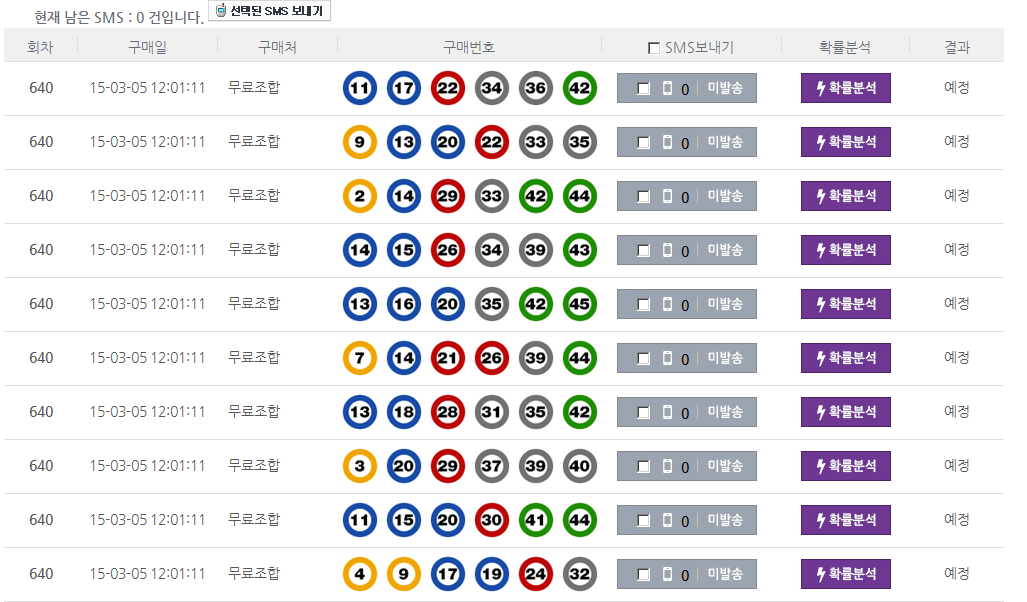Click the green number 45 ball
Viewport: 1027px width, 602px height.
pyautogui.click(x=580, y=304)
